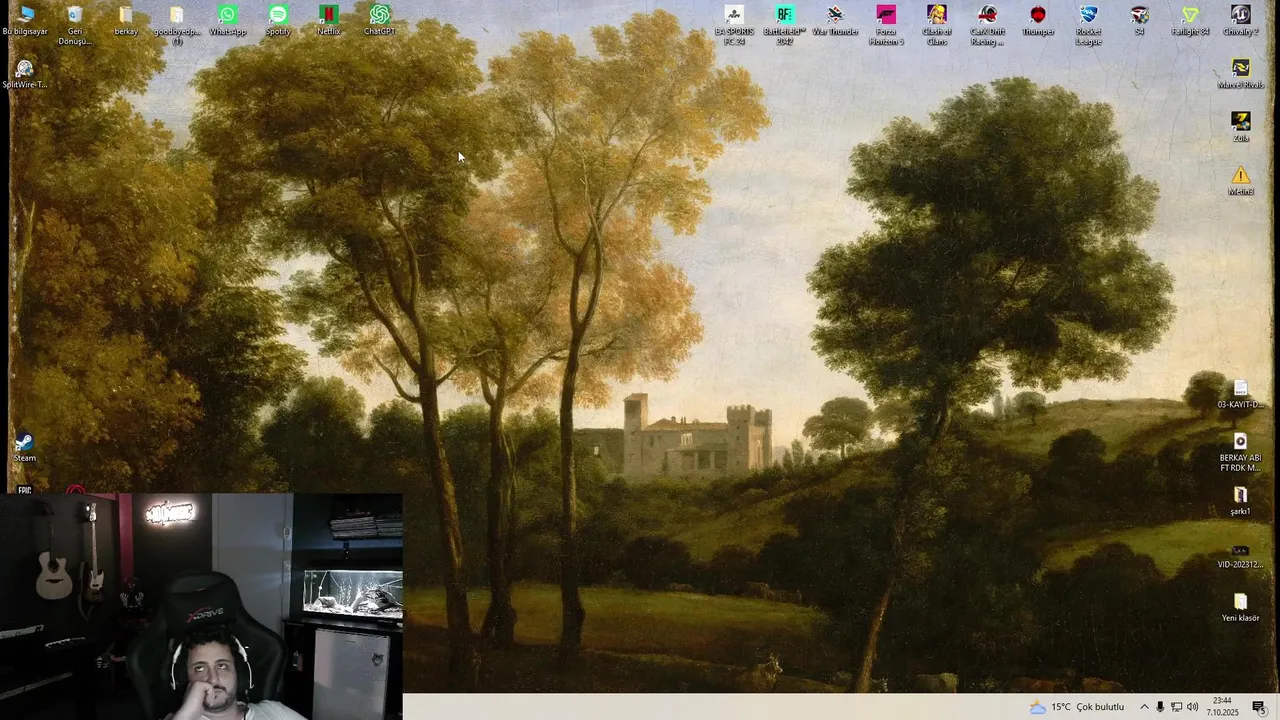
Task: Select the Chivalry 2 shortcut
Action: [1241, 21]
